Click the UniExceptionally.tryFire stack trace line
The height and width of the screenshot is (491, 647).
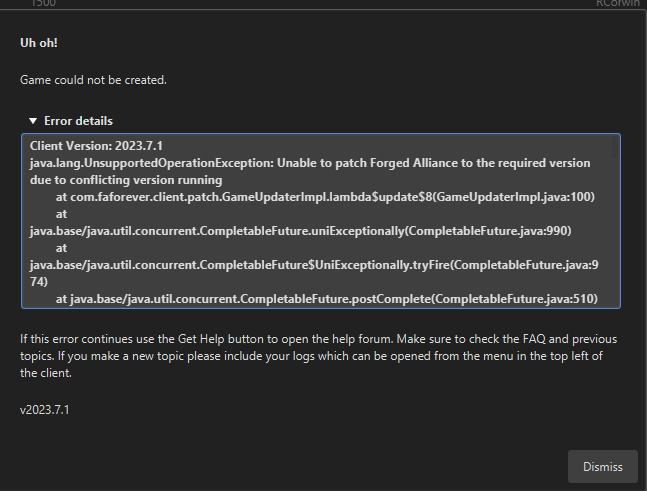(x=314, y=265)
